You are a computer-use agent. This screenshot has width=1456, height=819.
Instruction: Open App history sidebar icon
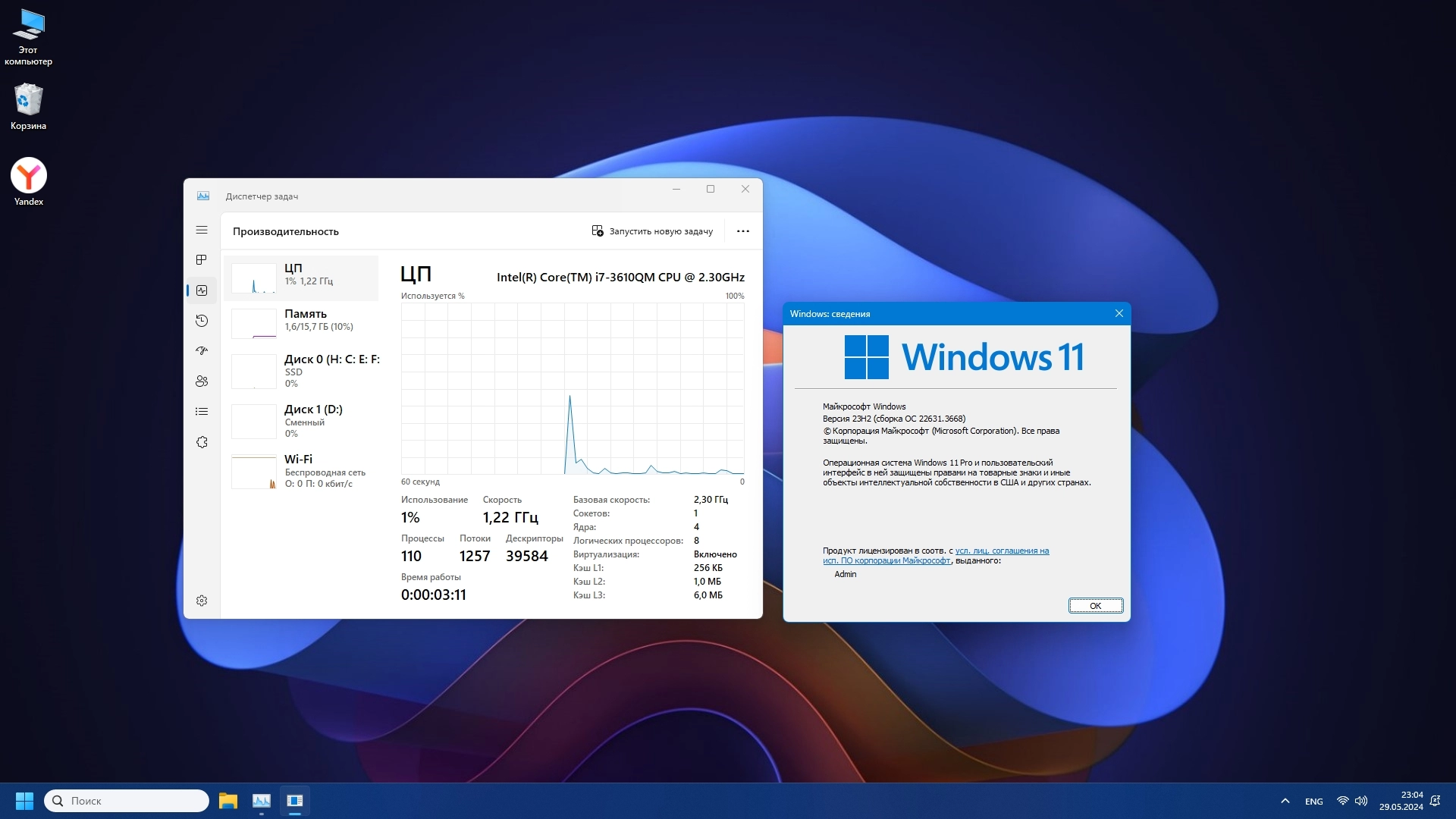202,321
